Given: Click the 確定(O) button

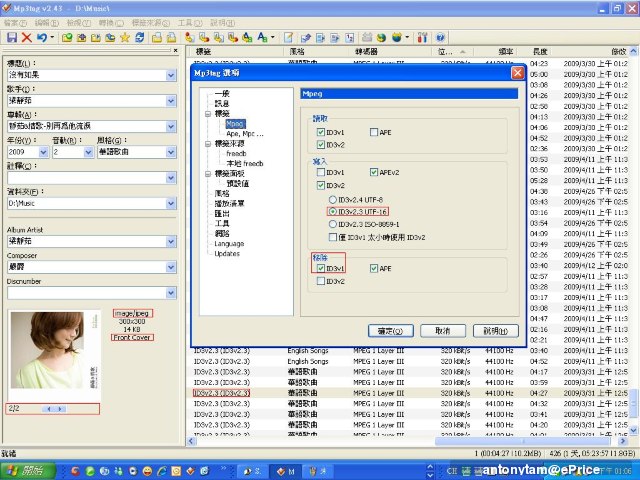Looking at the screenshot, I should pyautogui.click(x=391, y=331).
